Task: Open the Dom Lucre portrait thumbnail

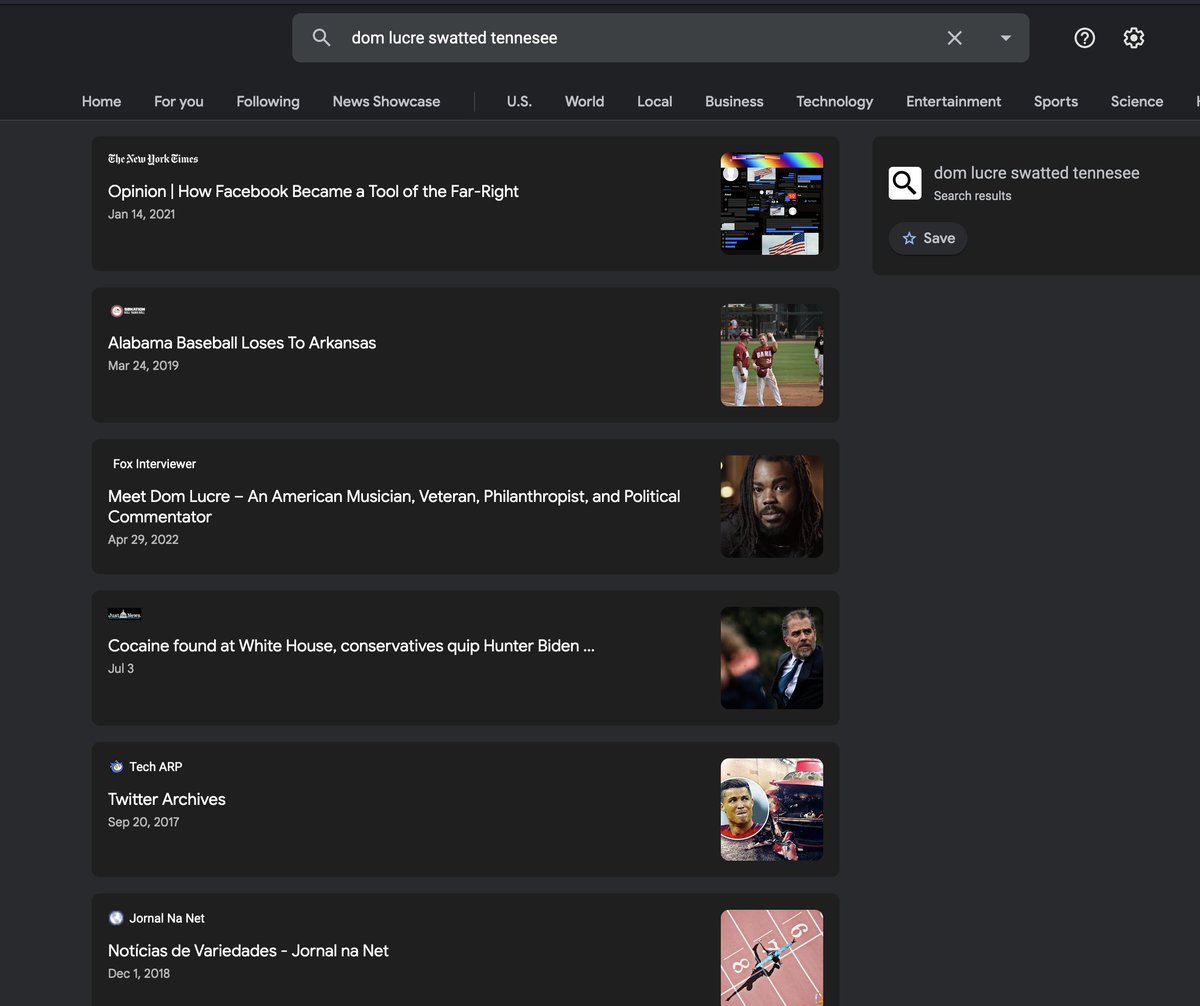Action: (x=772, y=507)
